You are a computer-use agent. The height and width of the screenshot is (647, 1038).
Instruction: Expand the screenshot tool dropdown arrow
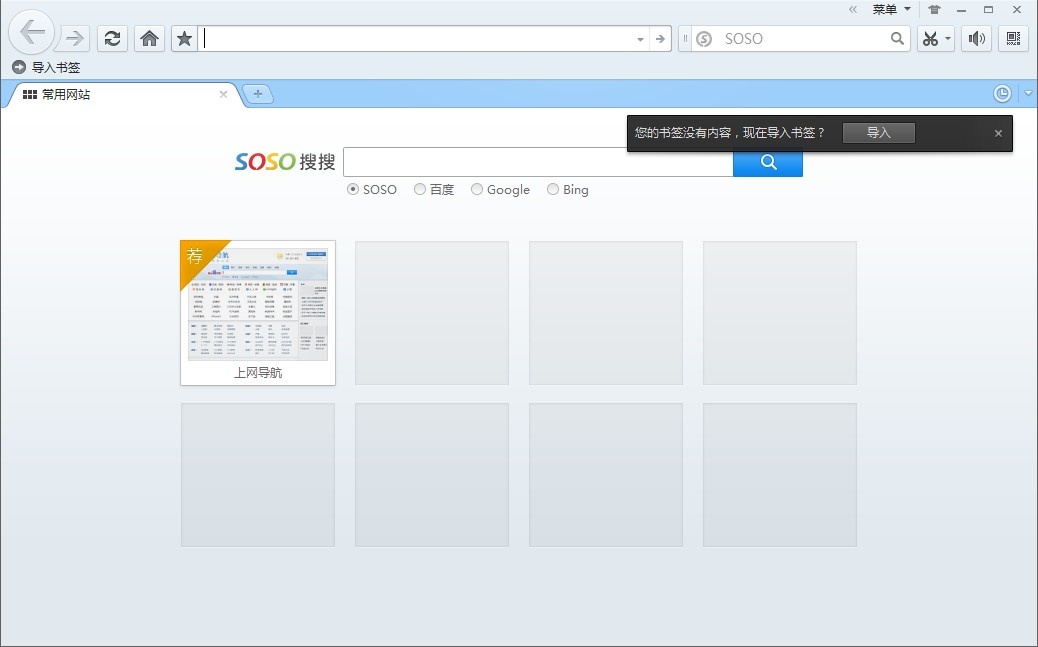[x=948, y=38]
